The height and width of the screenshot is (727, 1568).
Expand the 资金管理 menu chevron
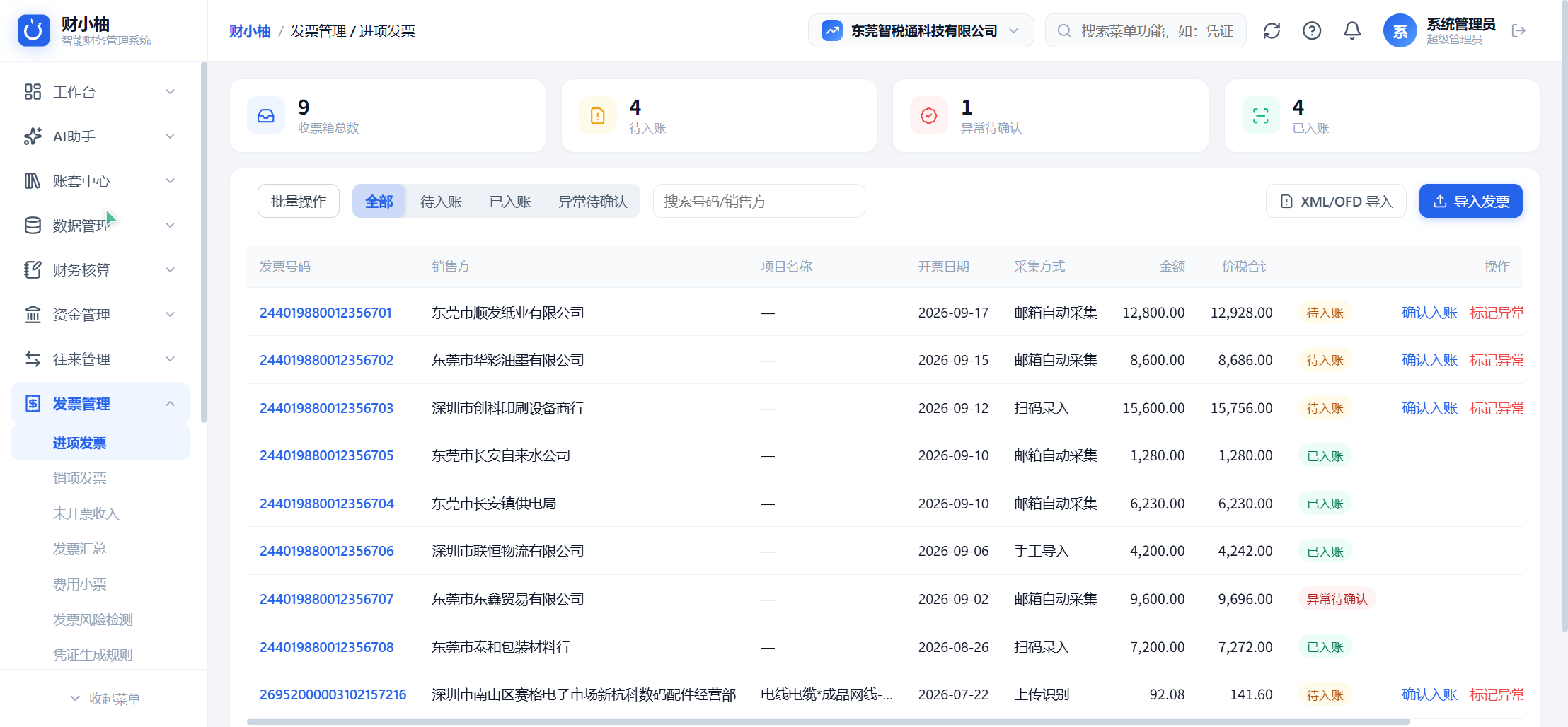coord(170,315)
